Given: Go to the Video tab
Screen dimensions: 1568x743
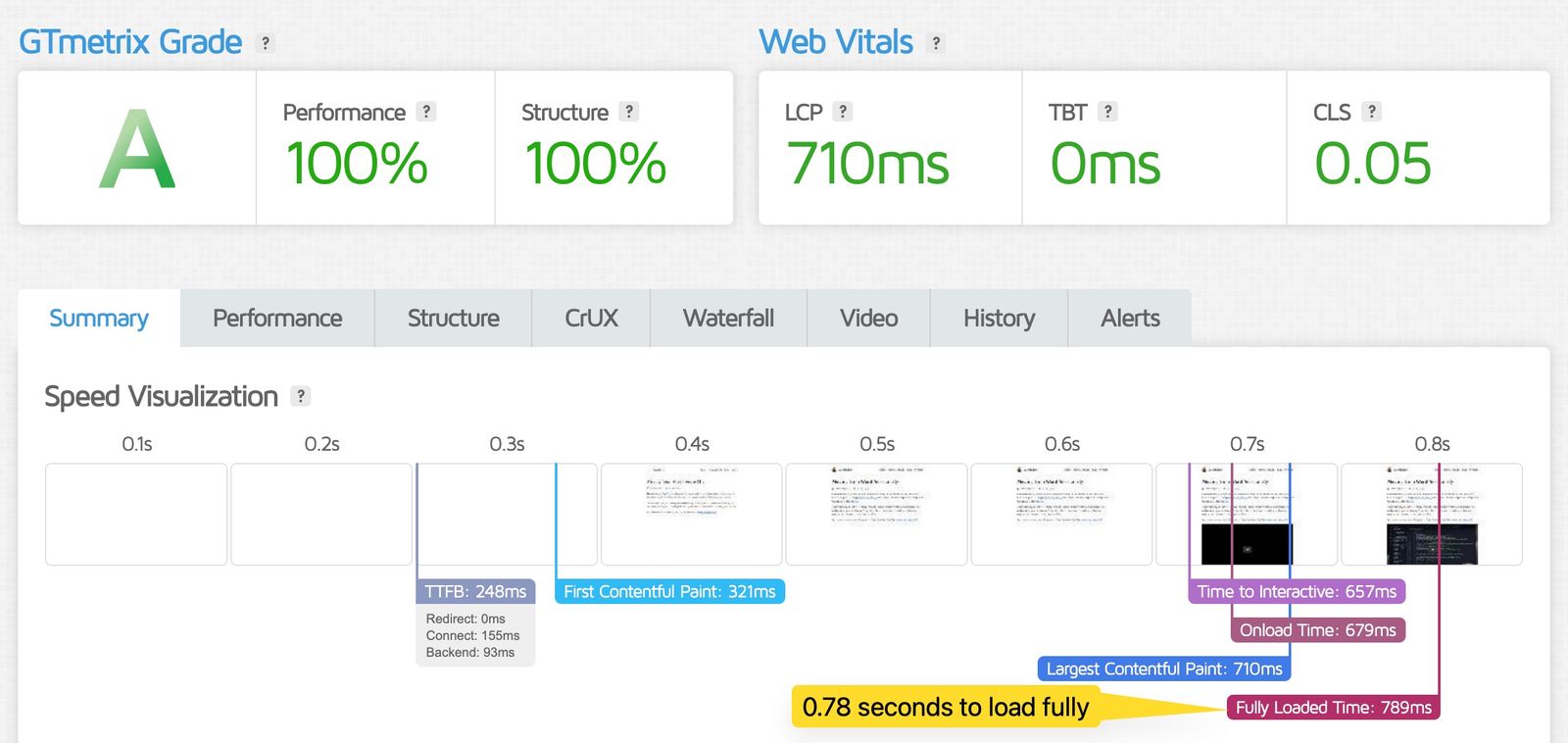Looking at the screenshot, I should [x=868, y=318].
